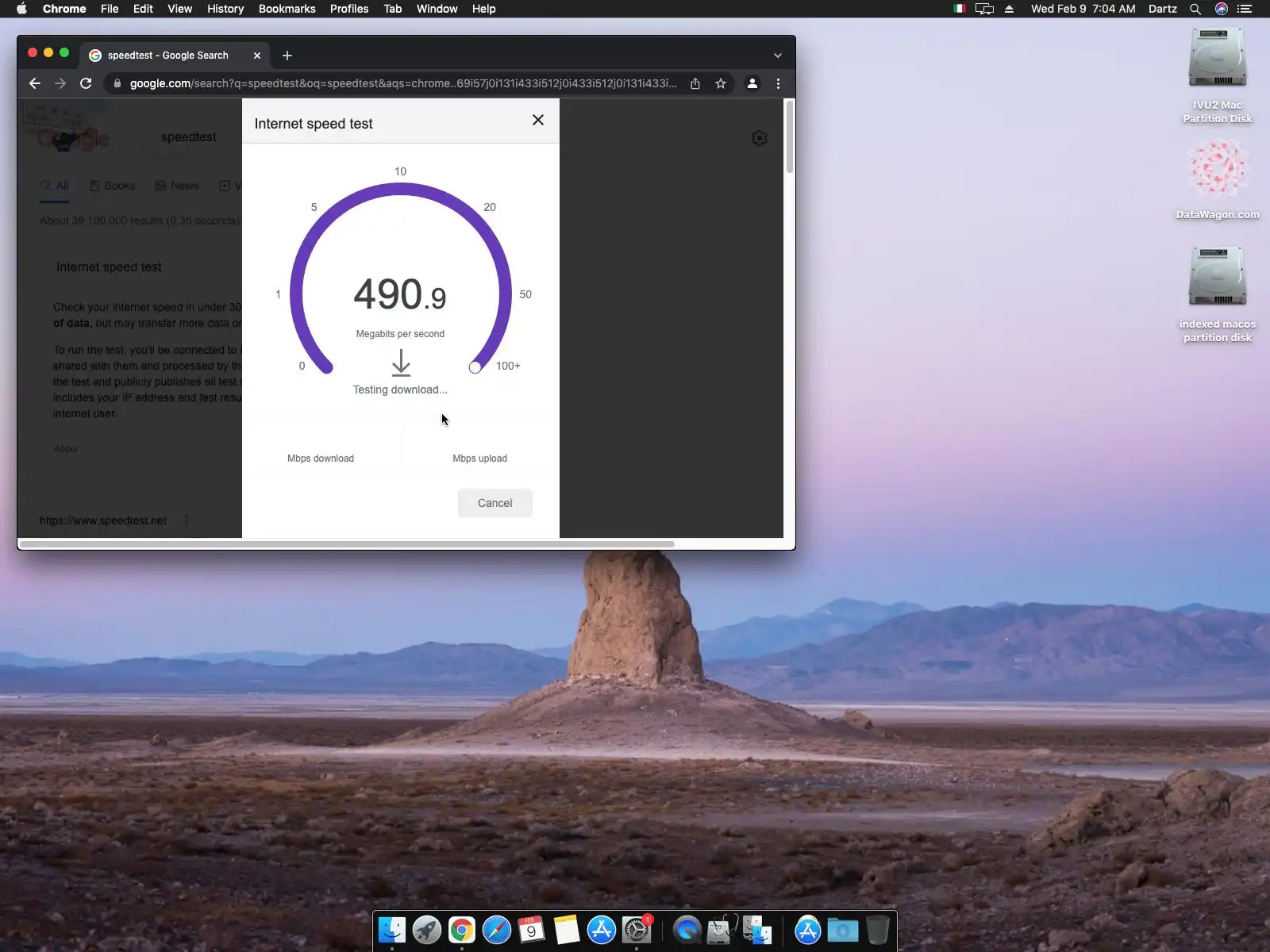Open the Apple menu
The height and width of the screenshot is (952, 1270).
pos(21,9)
